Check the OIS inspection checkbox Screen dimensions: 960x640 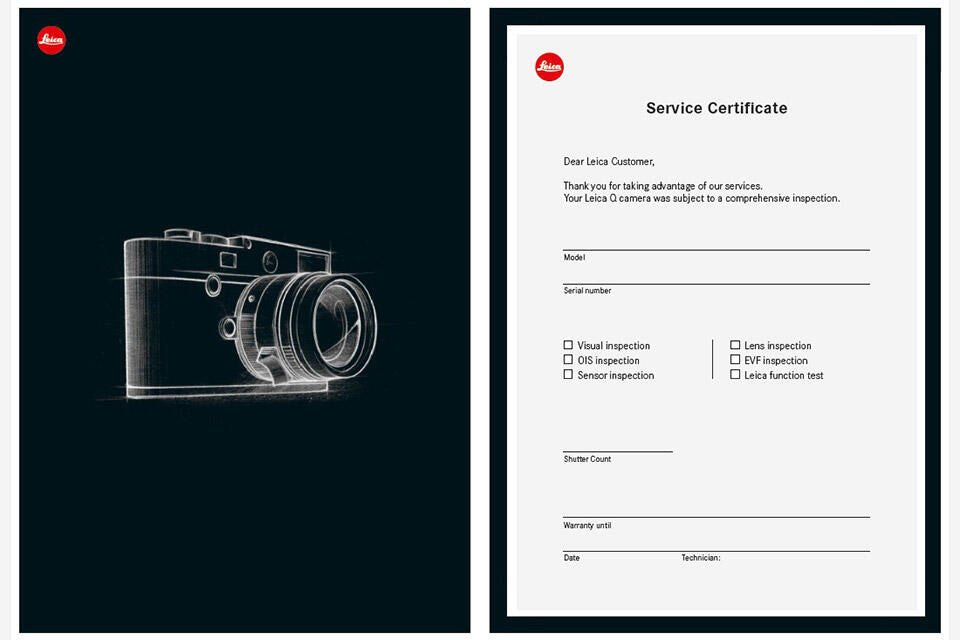coord(568,360)
